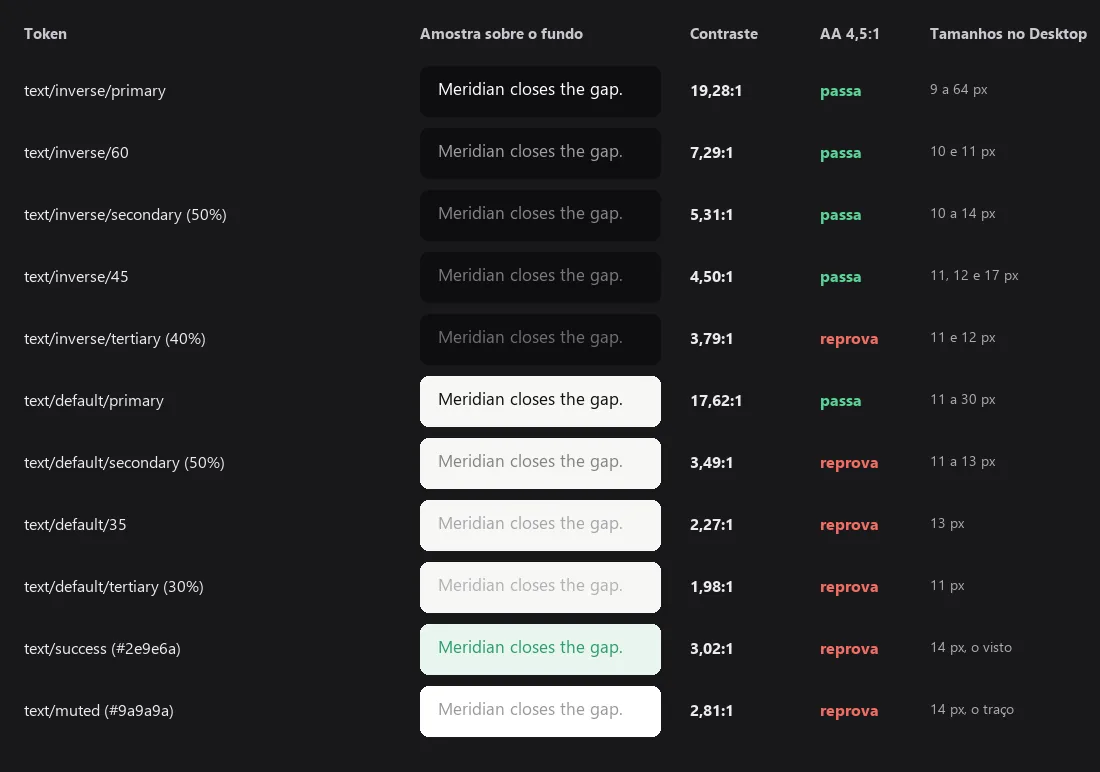Image resolution: width=1100 pixels, height=772 pixels.
Task: Click 'reprova' in the text/default/secondary row
Action: (x=849, y=463)
